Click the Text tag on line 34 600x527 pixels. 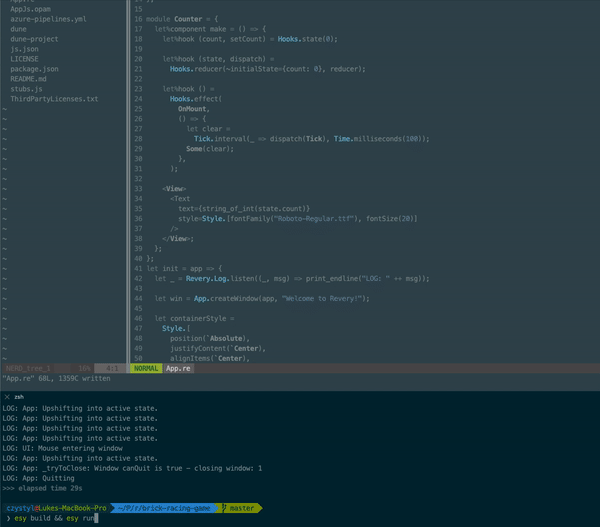coord(180,199)
